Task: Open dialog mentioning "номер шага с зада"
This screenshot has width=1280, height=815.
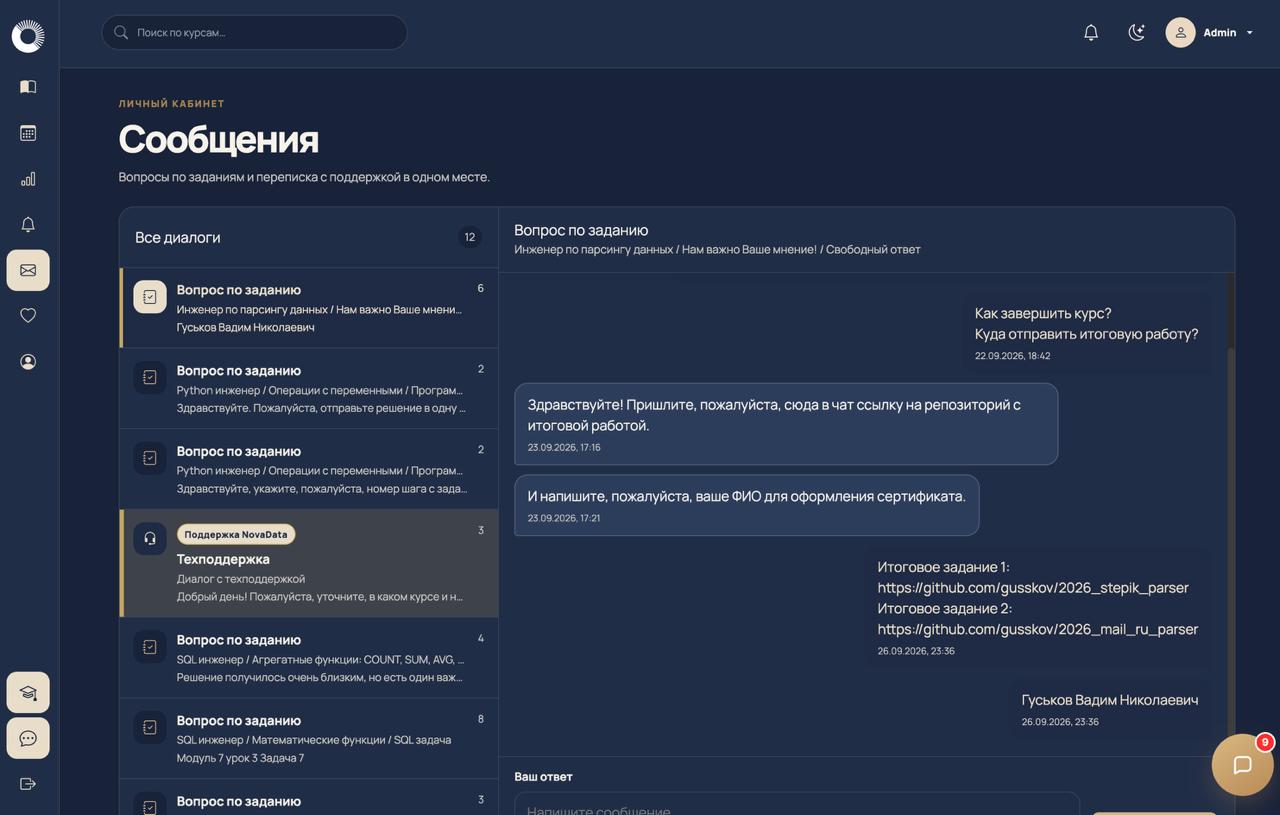Action: click(x=309, y=470)
